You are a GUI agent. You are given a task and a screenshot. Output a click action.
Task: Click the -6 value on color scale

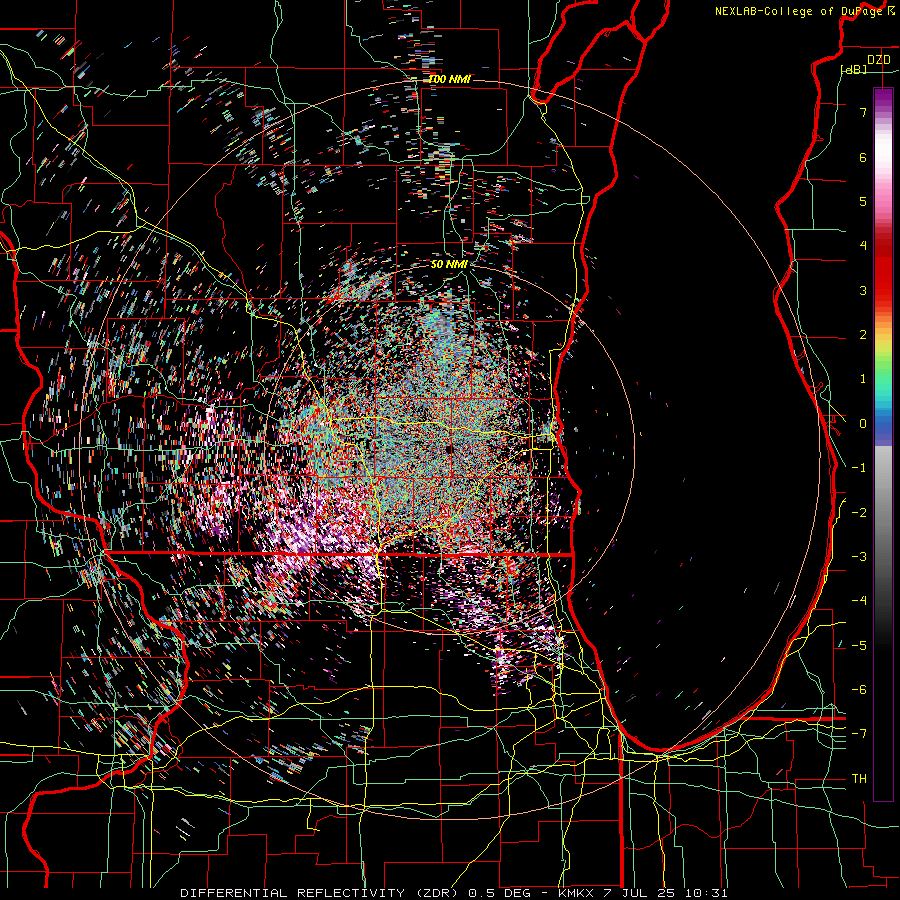(859, 690)
